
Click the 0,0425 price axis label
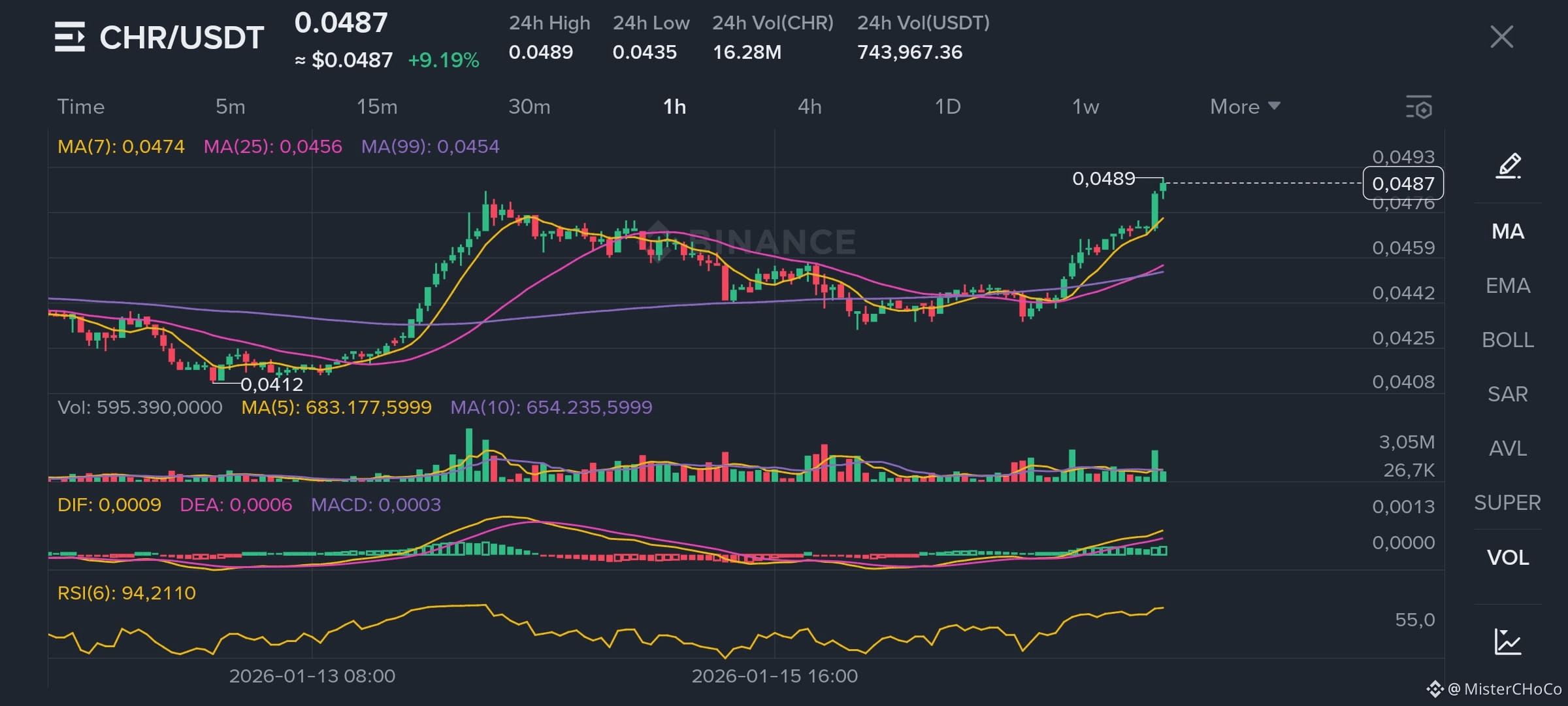tap(1403, 338)
